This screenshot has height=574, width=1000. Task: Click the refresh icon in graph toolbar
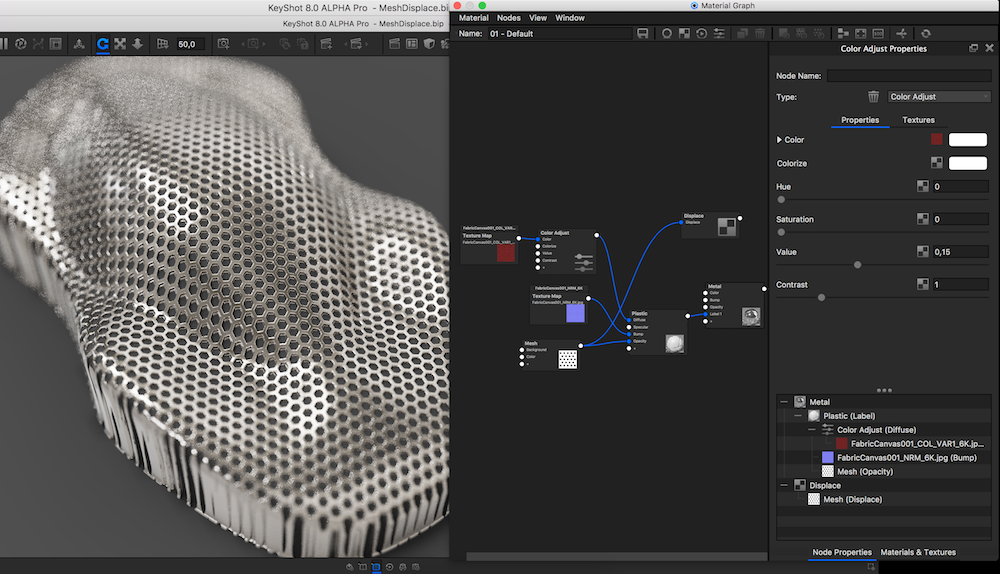(925, 33)
